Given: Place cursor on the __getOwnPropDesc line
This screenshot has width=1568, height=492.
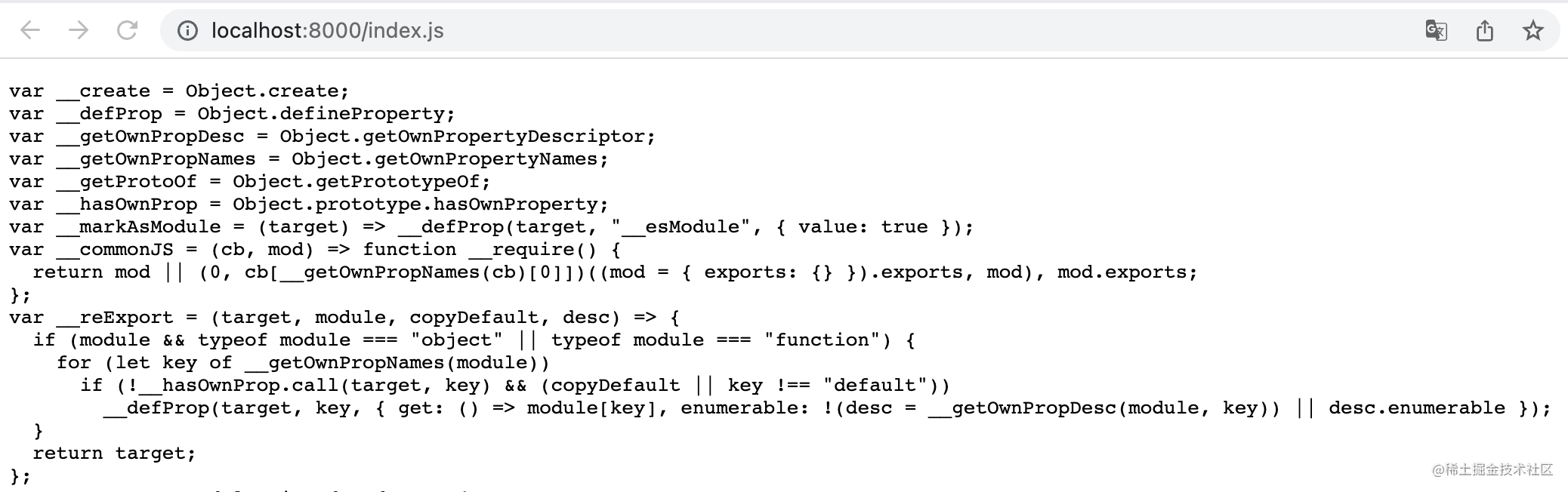Looking at the screenshot, I should [x=332, y=137].
